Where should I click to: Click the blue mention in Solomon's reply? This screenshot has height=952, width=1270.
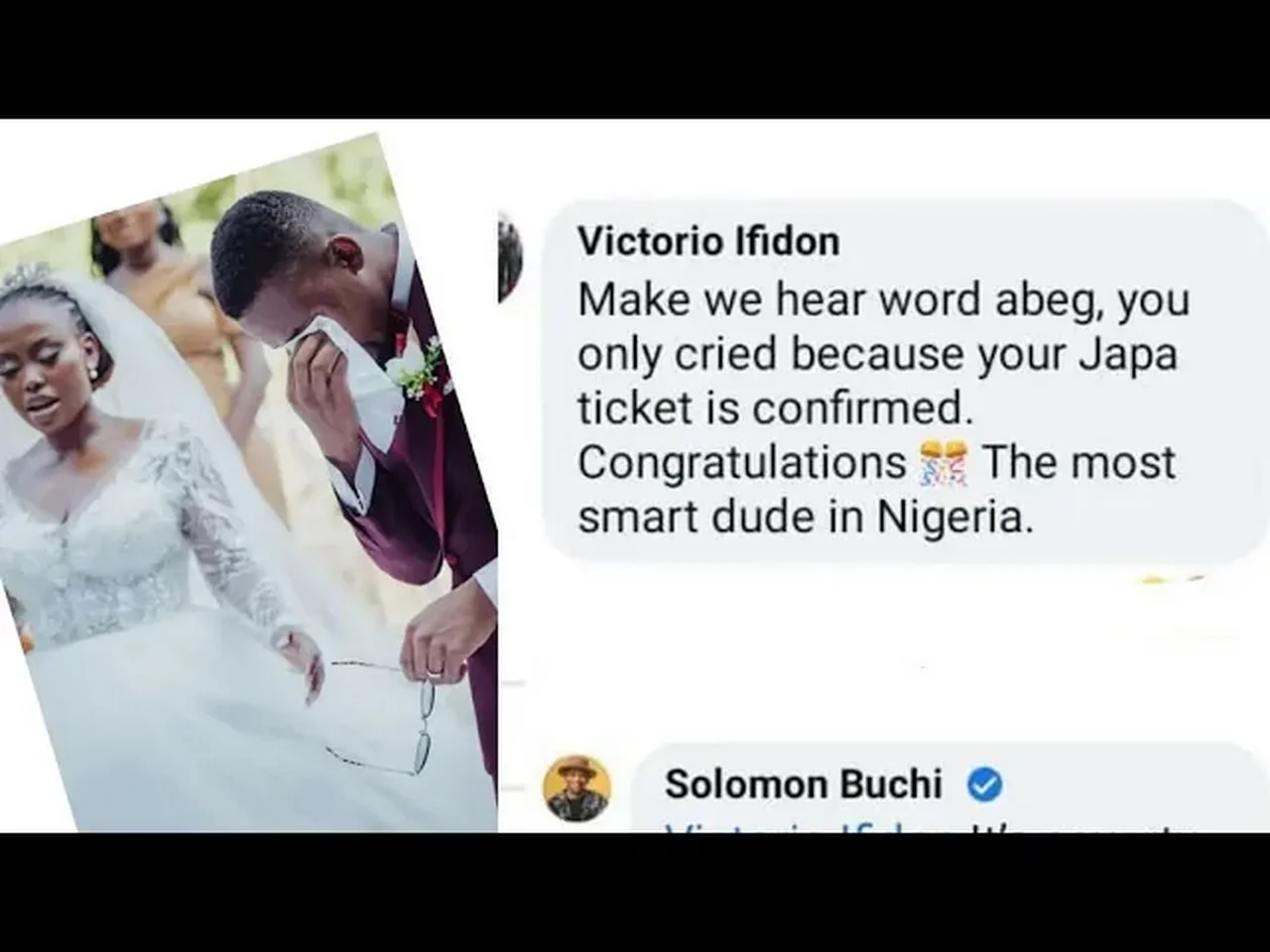784,827
